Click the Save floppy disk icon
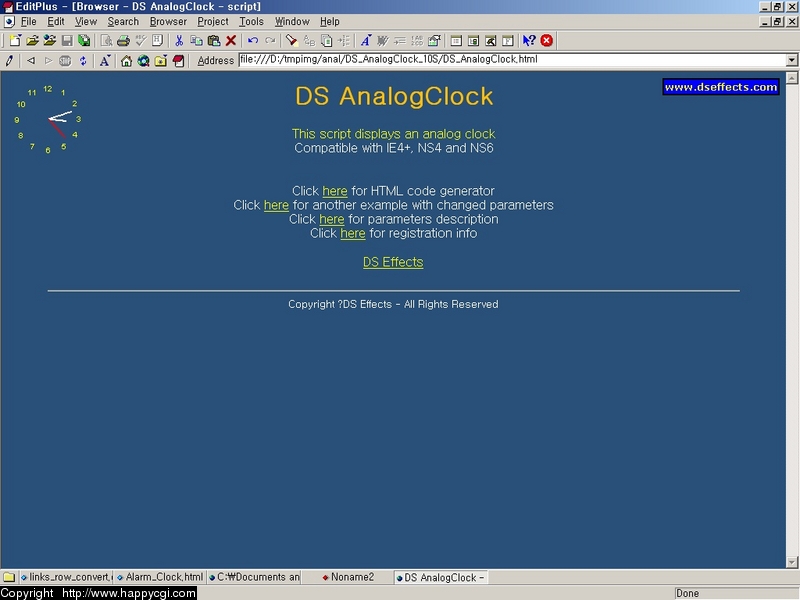 (67, 41)
